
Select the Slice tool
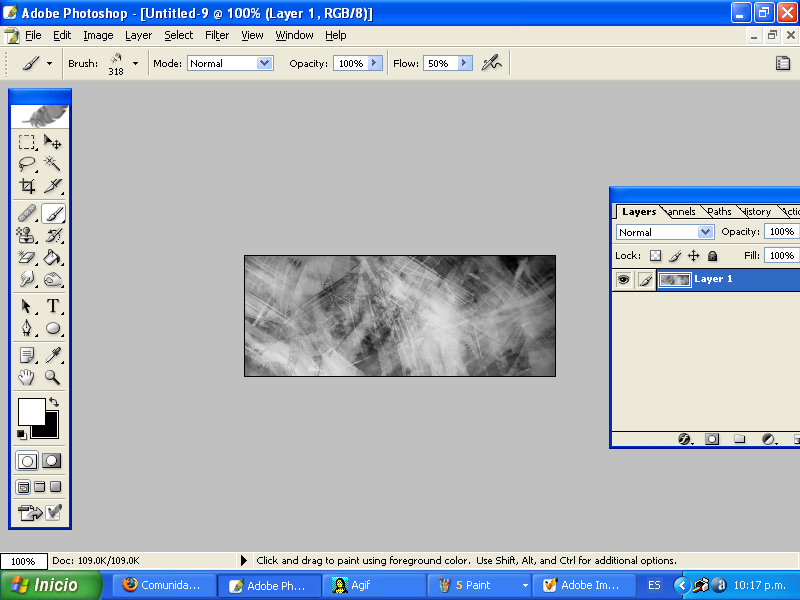tap(53, 186)
